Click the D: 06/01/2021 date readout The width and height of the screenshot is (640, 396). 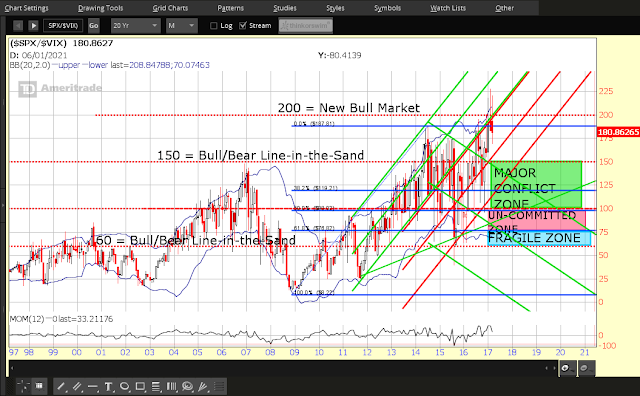38,55
